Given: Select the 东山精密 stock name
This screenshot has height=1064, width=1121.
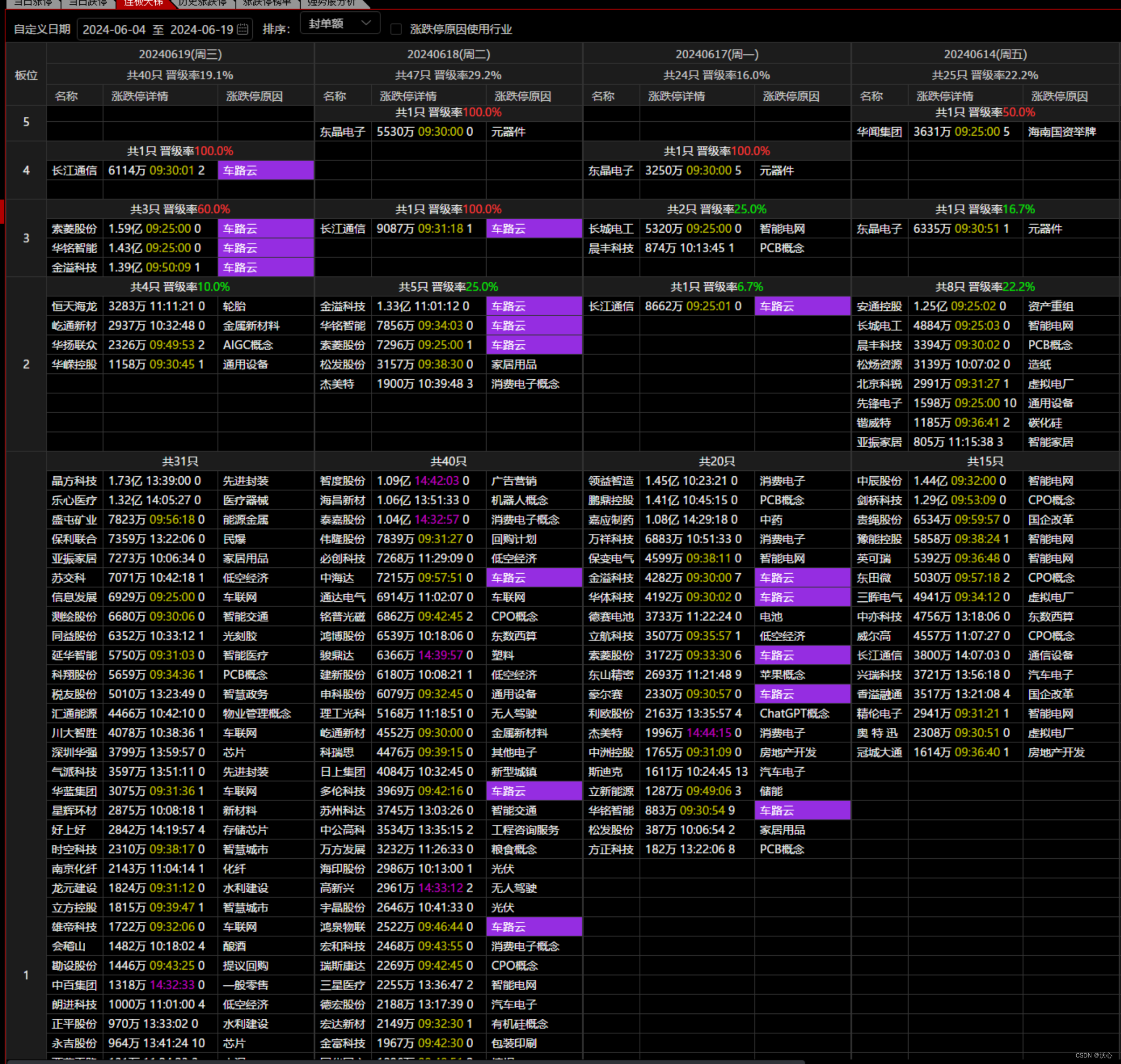Looking at the screenshot, I should [x=611, y=675].
